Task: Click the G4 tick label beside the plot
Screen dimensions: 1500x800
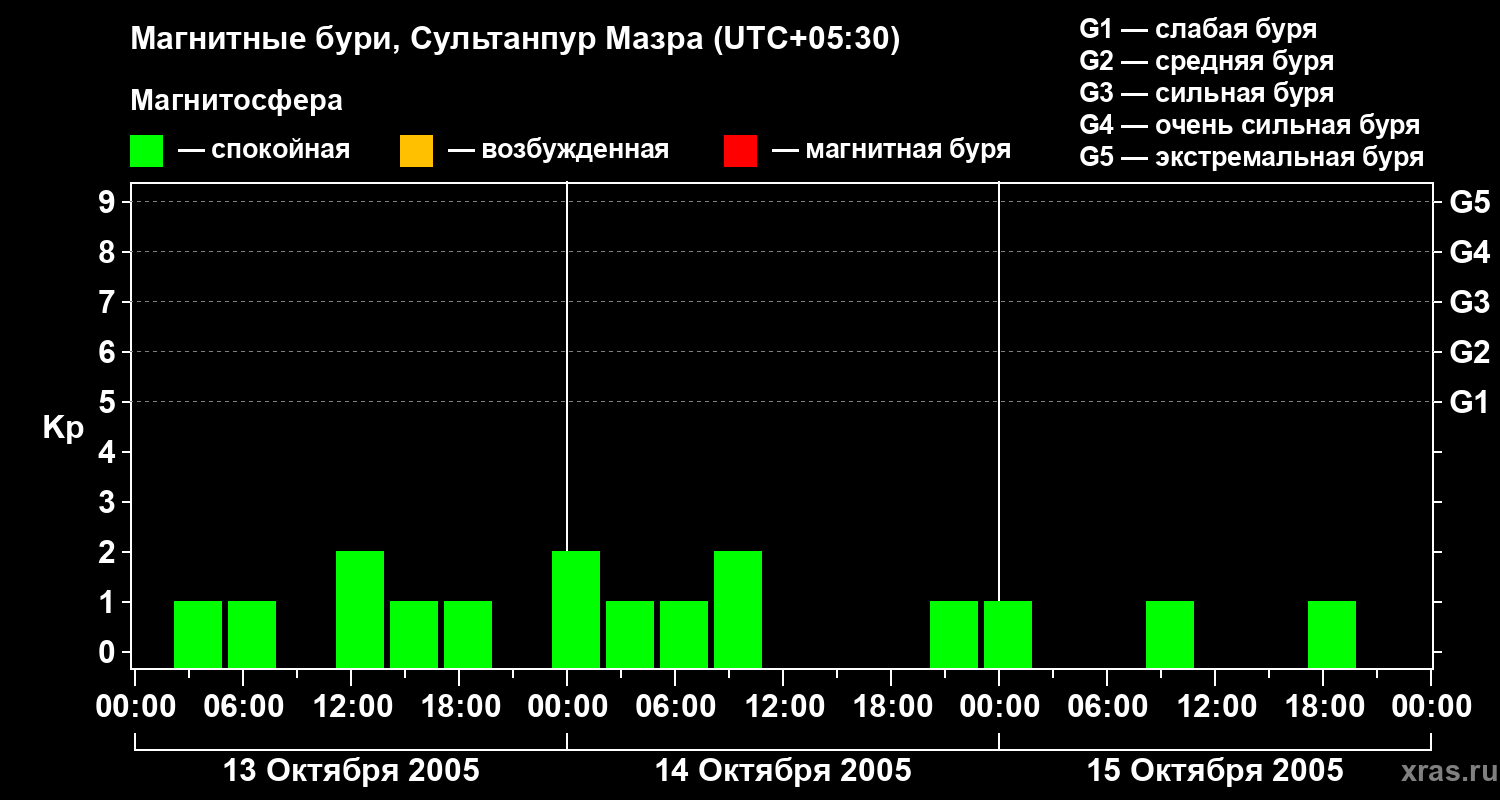Action: coord(1470,252)
